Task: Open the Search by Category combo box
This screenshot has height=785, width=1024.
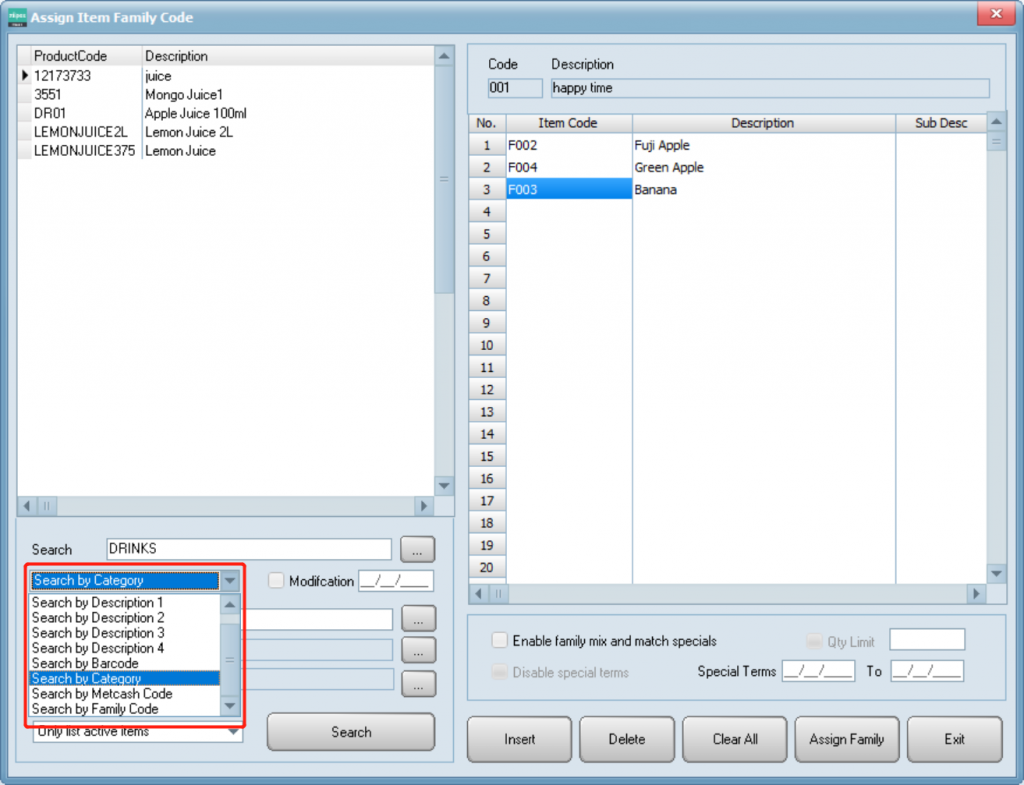Action: coord(231,581)
